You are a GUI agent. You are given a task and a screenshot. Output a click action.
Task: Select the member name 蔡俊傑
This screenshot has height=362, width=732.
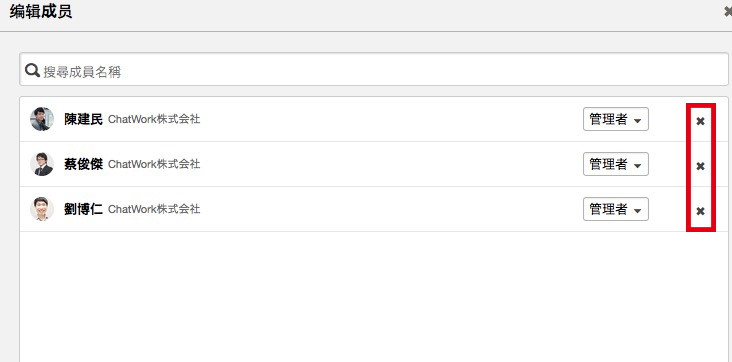[x=83, y=164]
